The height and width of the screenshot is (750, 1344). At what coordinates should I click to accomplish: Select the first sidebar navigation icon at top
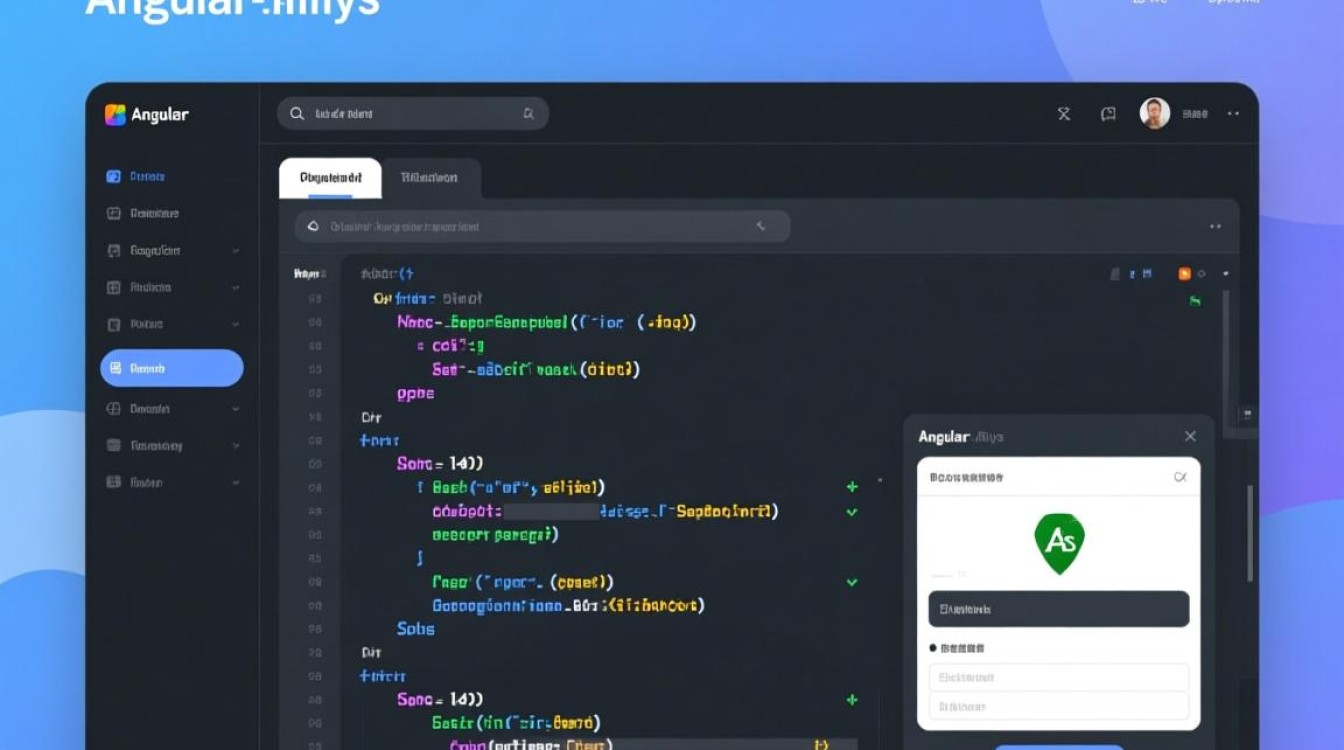[x=113, y=176]
